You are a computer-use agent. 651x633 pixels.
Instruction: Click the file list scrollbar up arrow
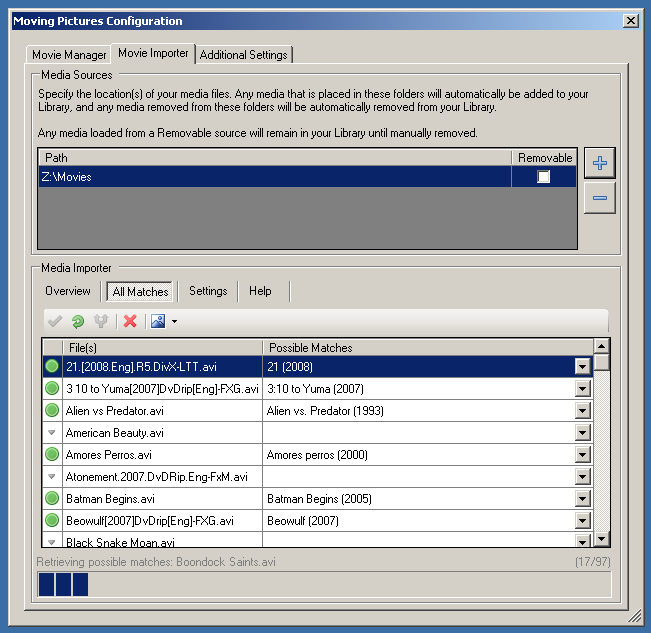coord(602,346)
